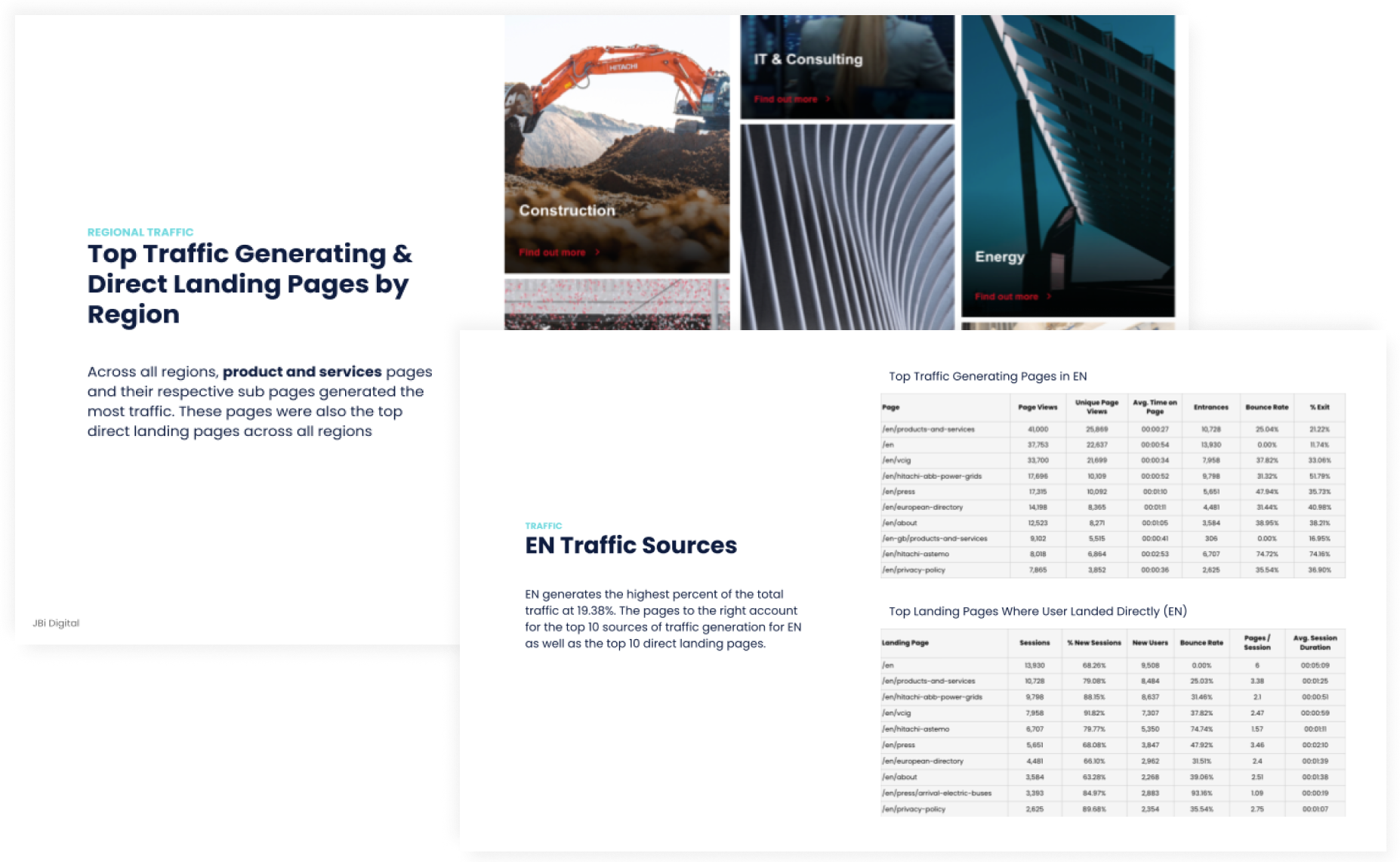Click the bold 'product and services' text

click(x=302, y=372)
